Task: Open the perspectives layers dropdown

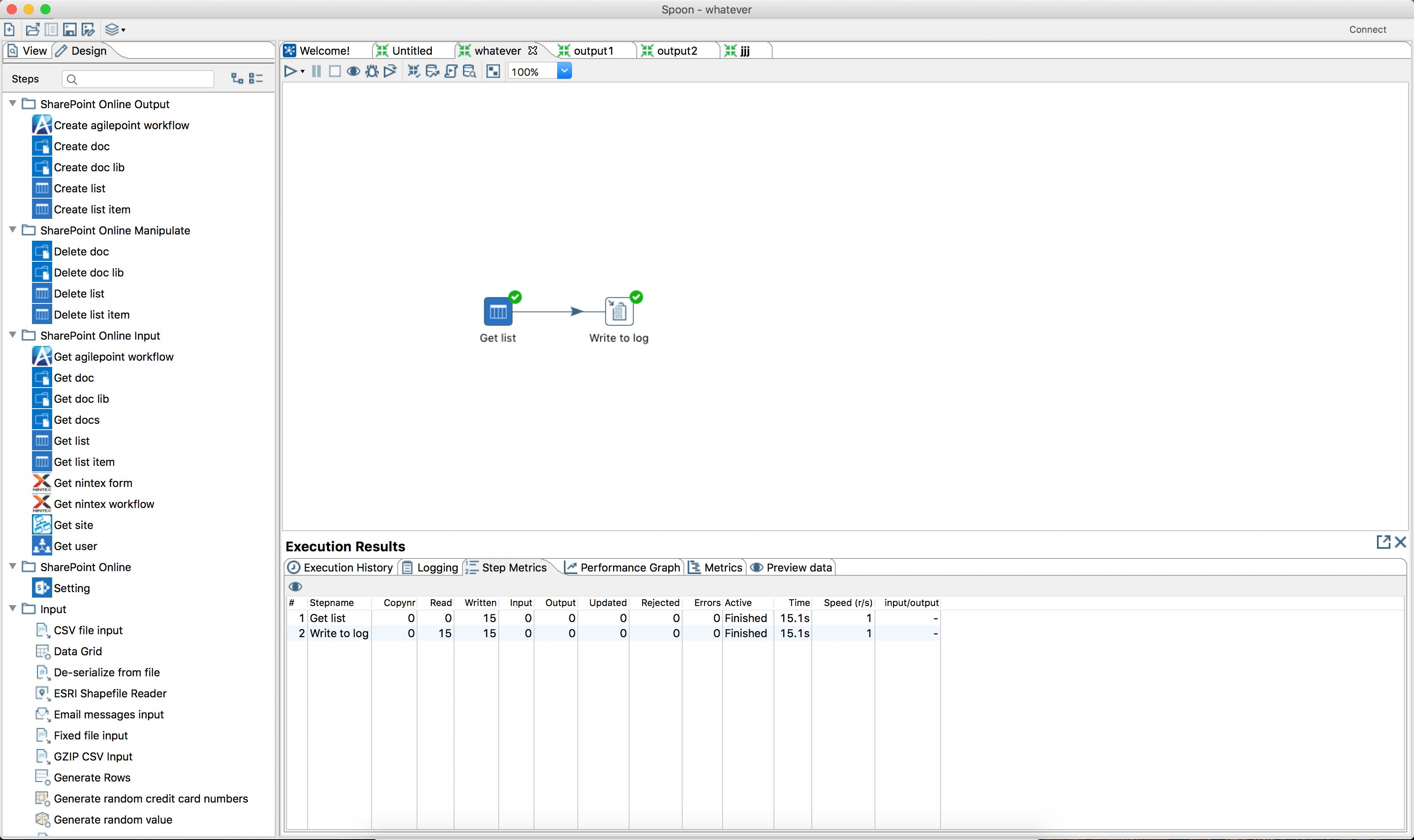Action: (x=115, y=29)
